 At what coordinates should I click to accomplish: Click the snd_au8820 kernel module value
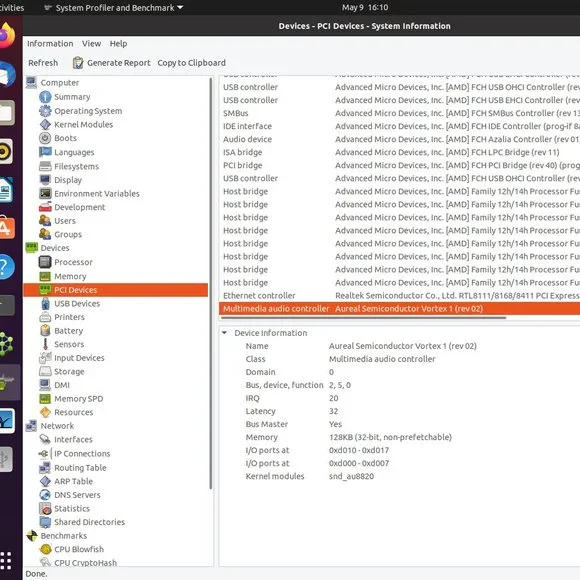(x=351, y=476)
